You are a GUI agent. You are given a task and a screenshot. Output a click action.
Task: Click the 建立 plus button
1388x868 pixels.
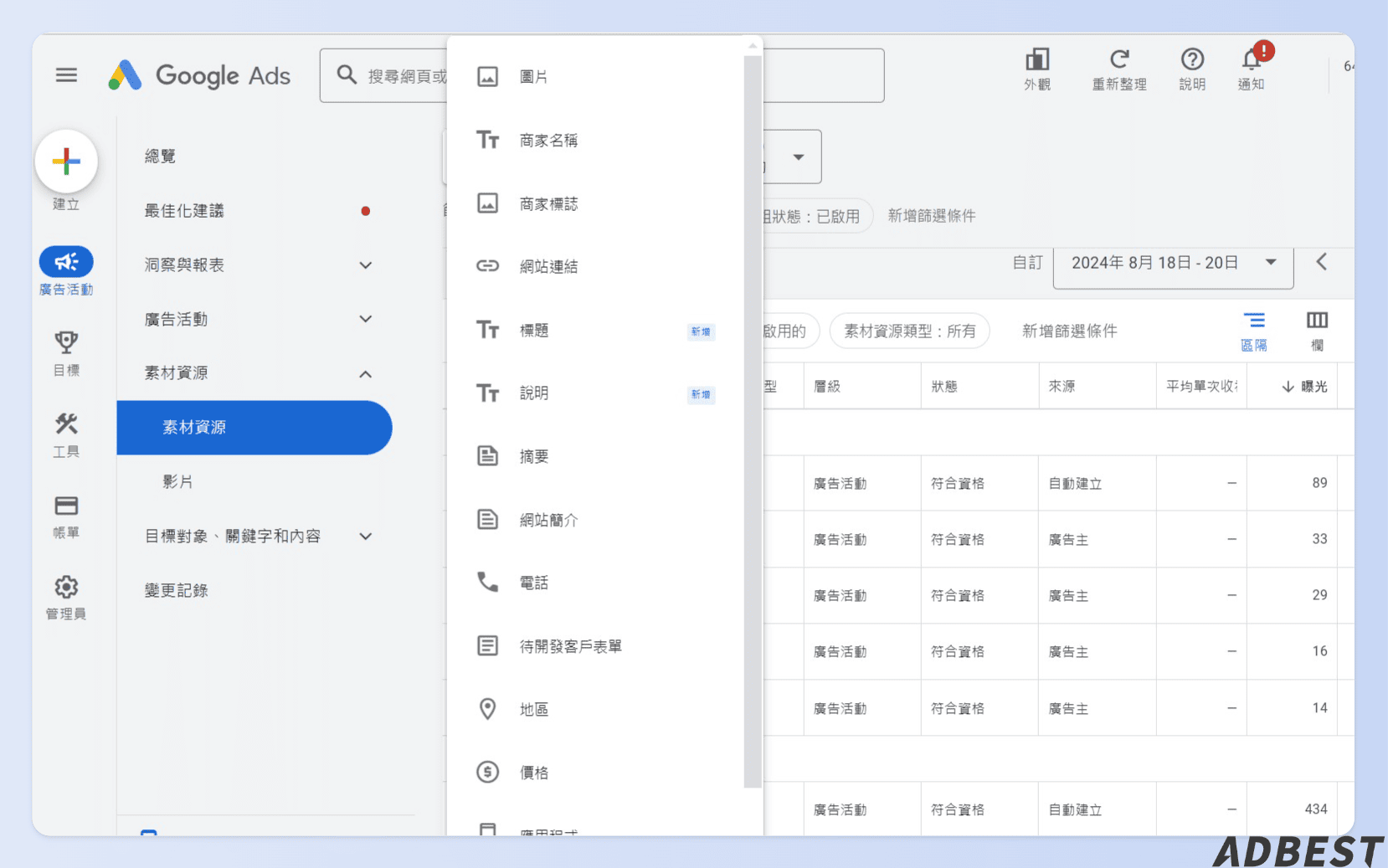point(66,161)
